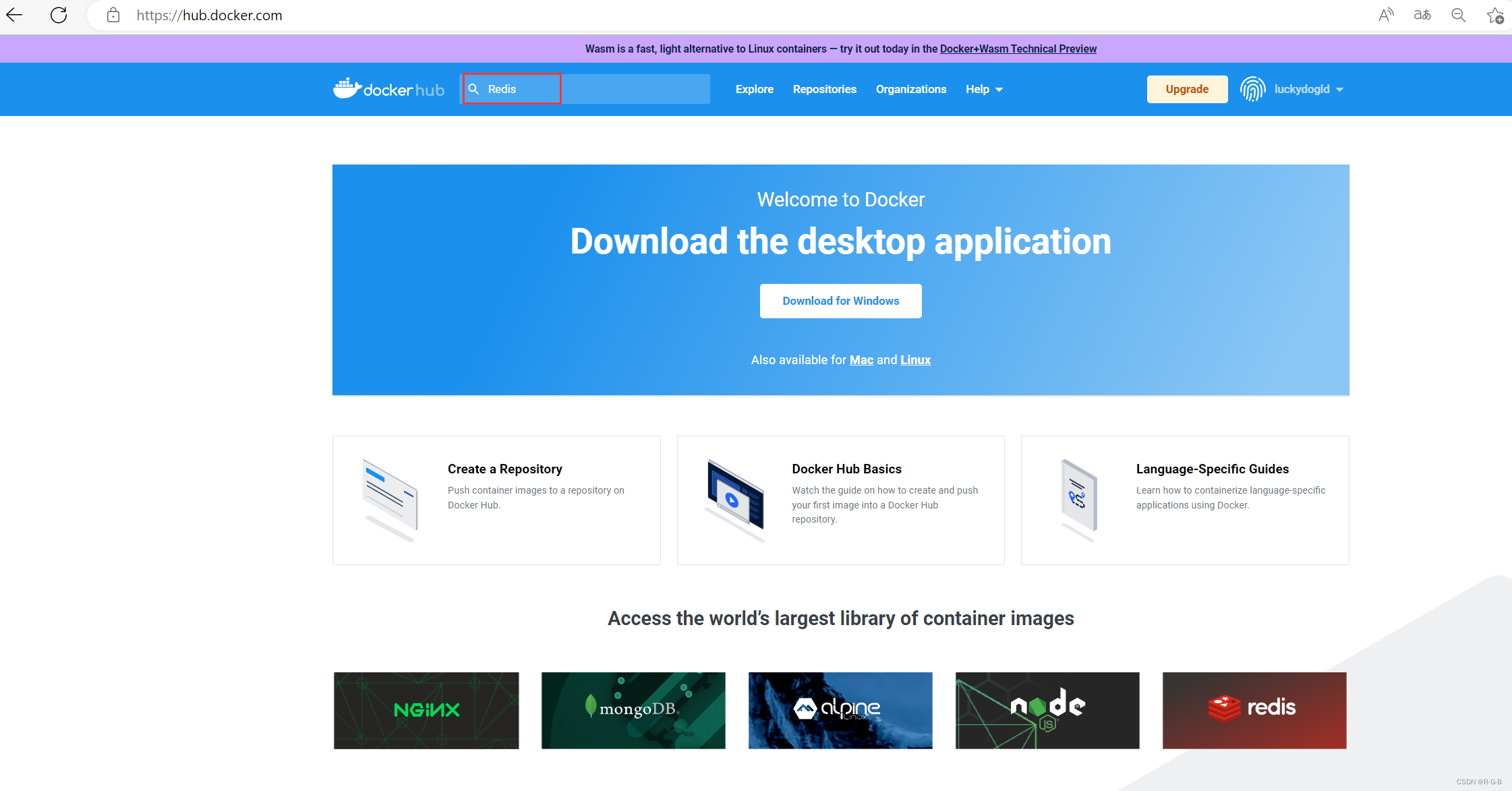Viewport: 1512px width, 791px height.
Task: Click the translate page icon
Action: [x=1422, y=15]
